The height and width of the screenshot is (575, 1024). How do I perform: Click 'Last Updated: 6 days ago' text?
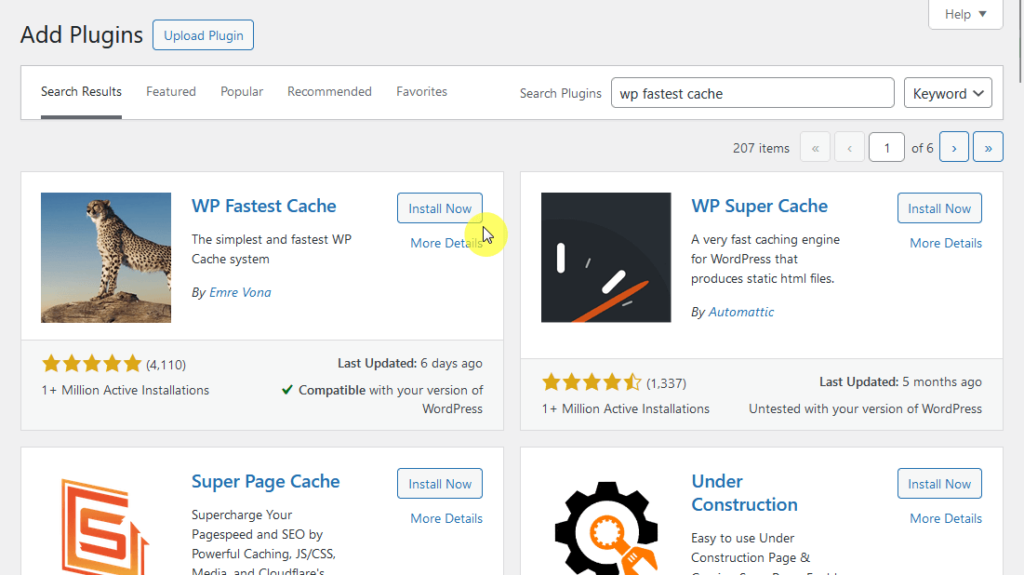[410, 363]
